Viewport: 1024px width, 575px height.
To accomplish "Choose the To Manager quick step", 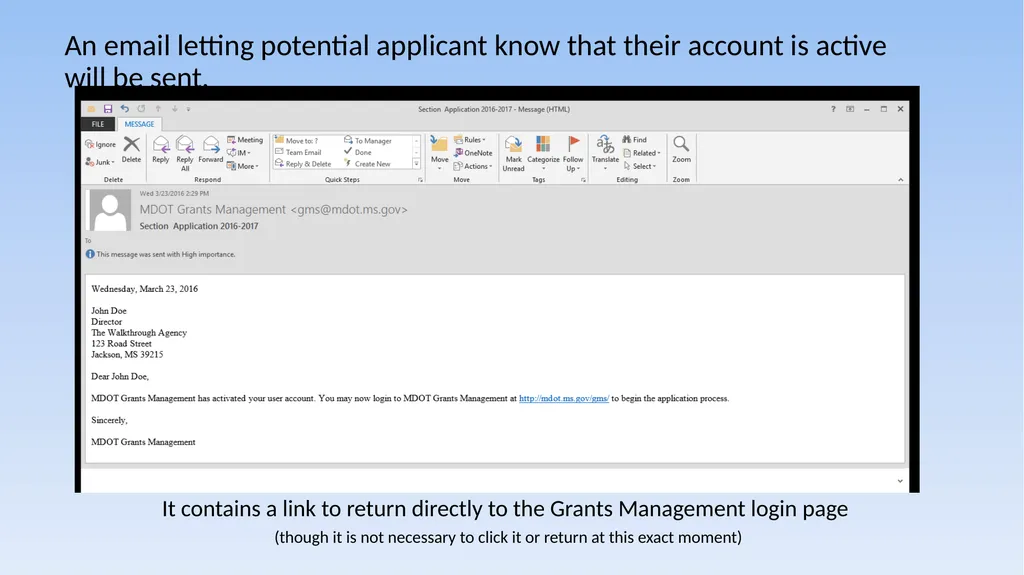I will point(368,140).
